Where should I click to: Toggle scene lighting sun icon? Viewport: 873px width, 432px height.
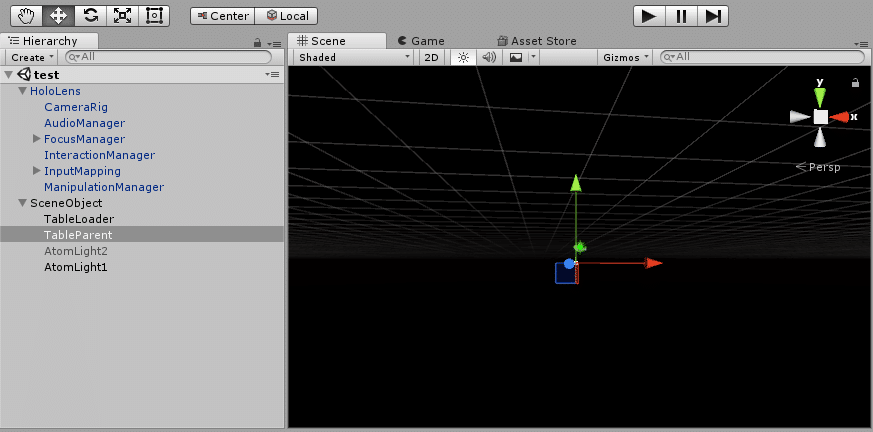(463, 57)
